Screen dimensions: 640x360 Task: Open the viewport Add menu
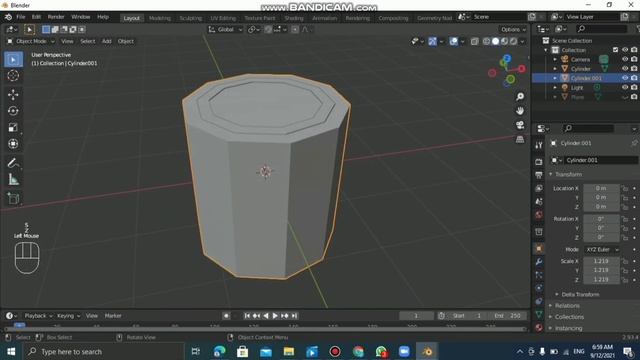107,41
